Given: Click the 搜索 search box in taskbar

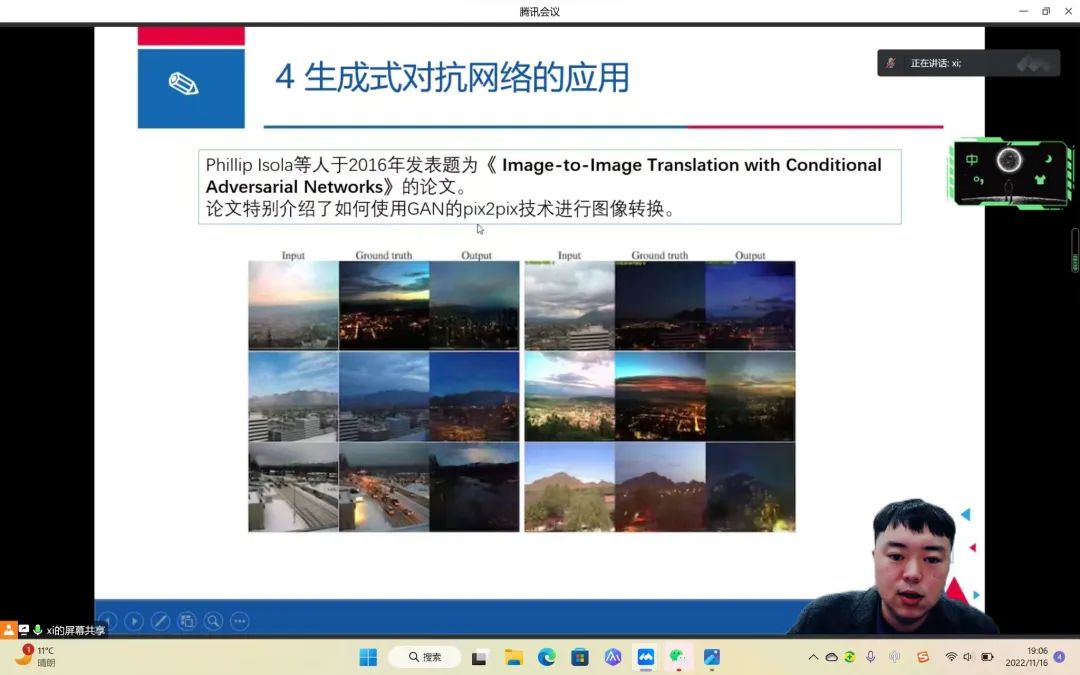Looking at the screenshot, I should (x=424, y=657).
